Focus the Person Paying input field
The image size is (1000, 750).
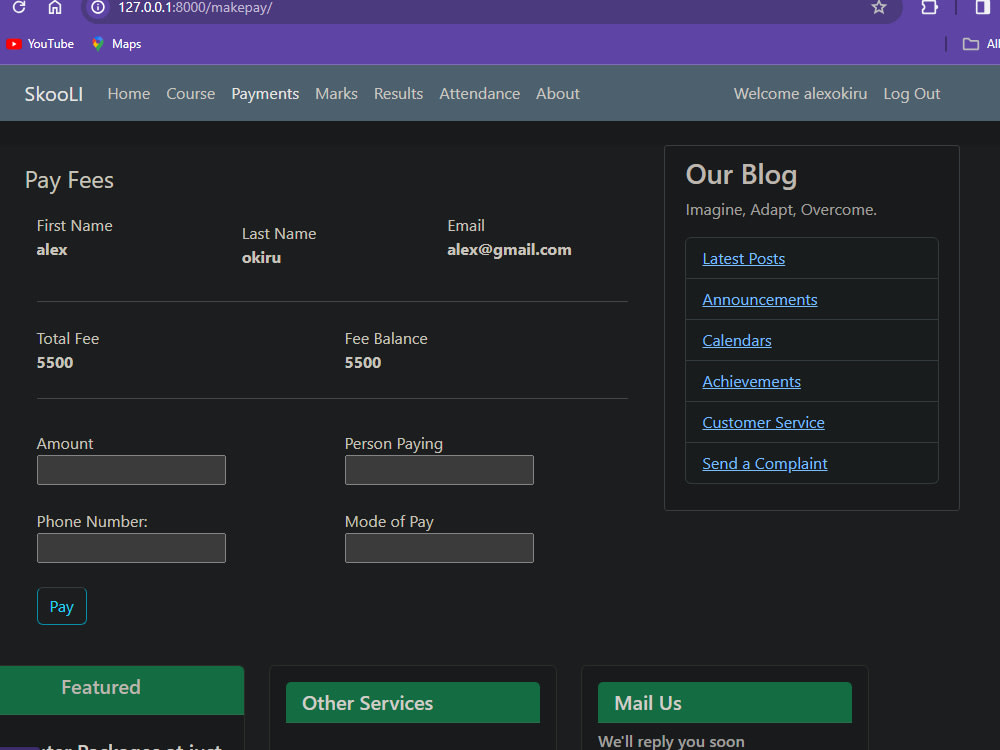coord(439,470)
